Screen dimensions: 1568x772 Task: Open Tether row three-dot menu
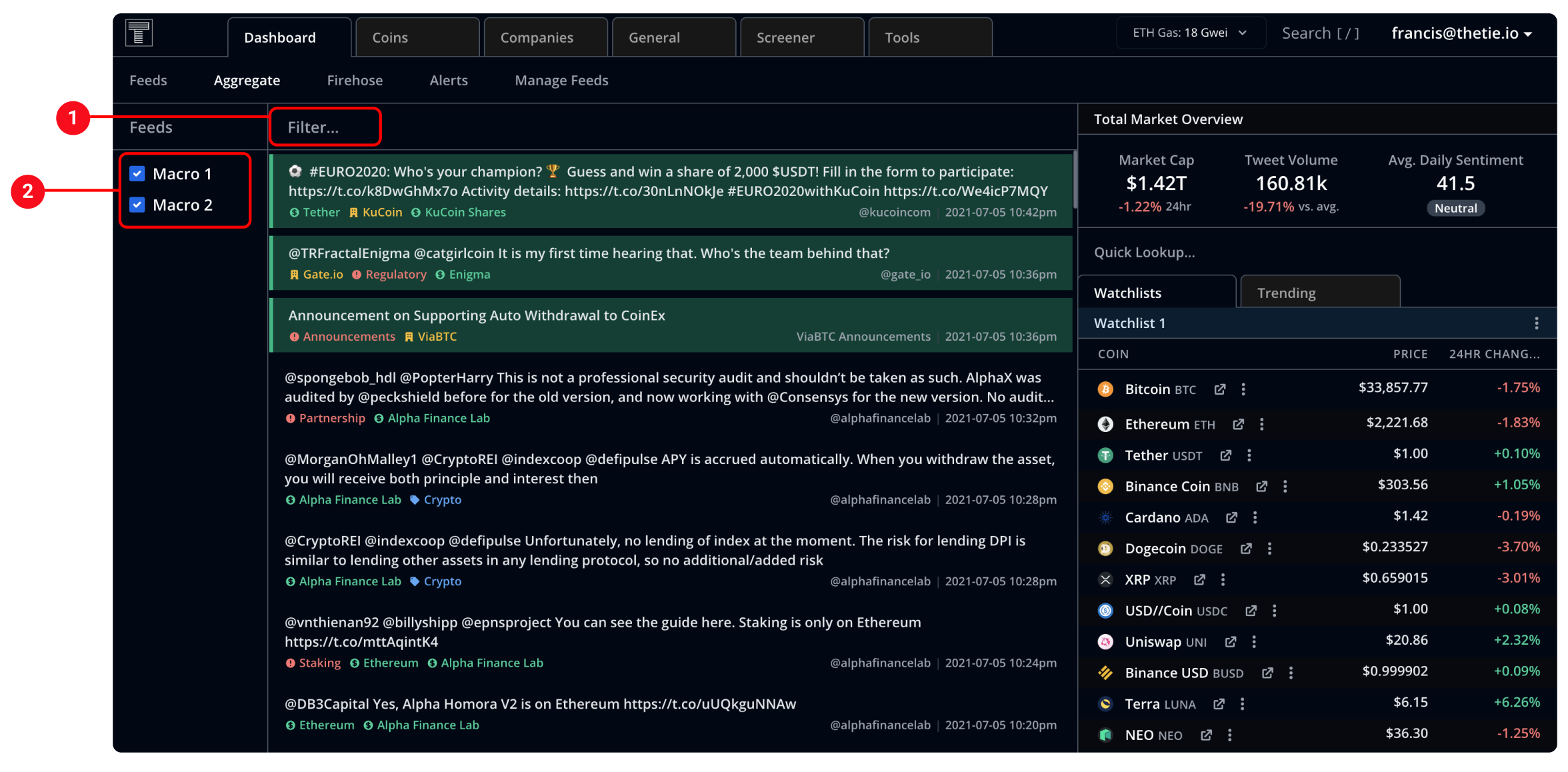pos(1249,455)
